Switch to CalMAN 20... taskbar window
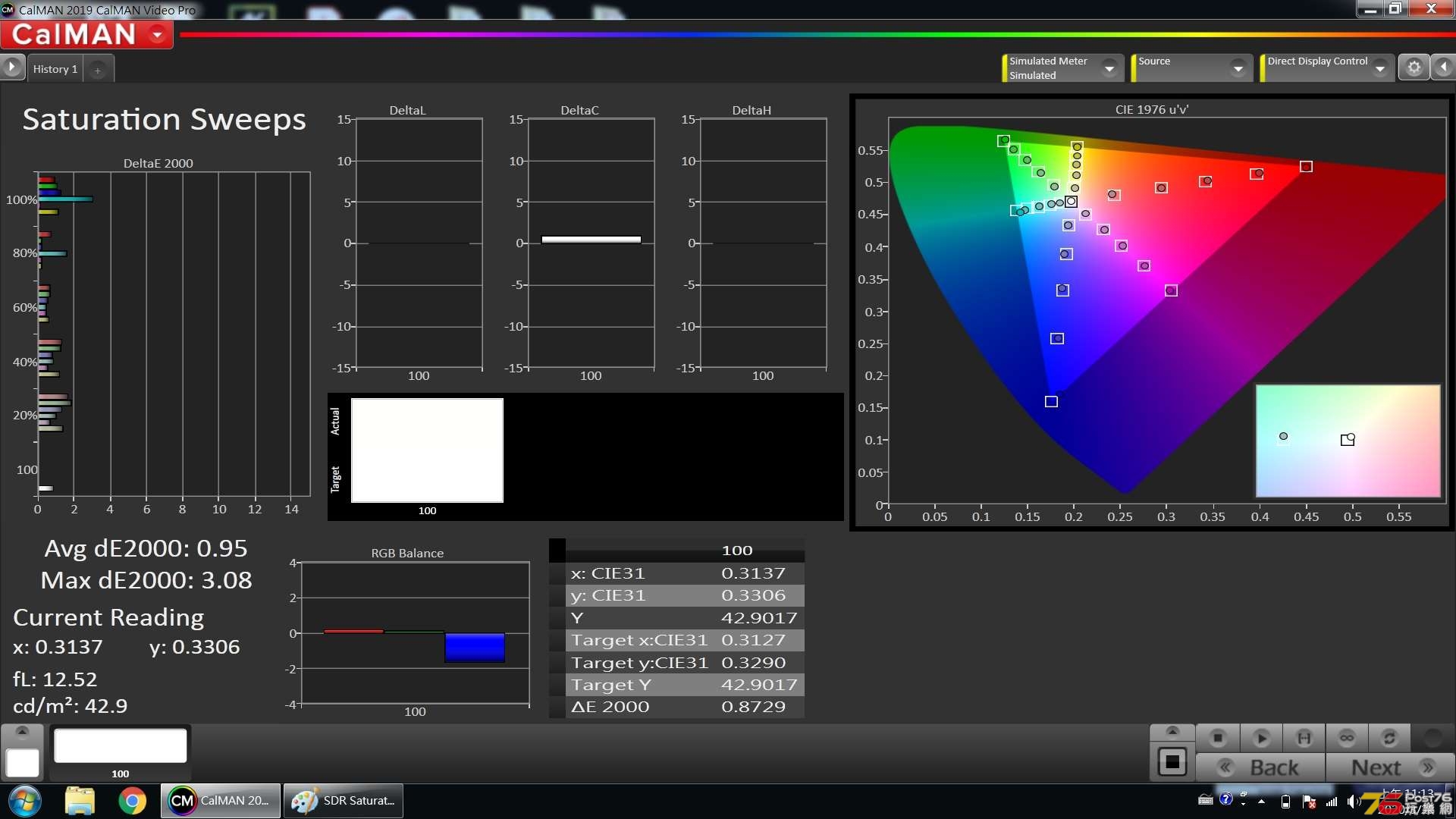This screenshot has height=819, width=1456. [x=220, y=801]
